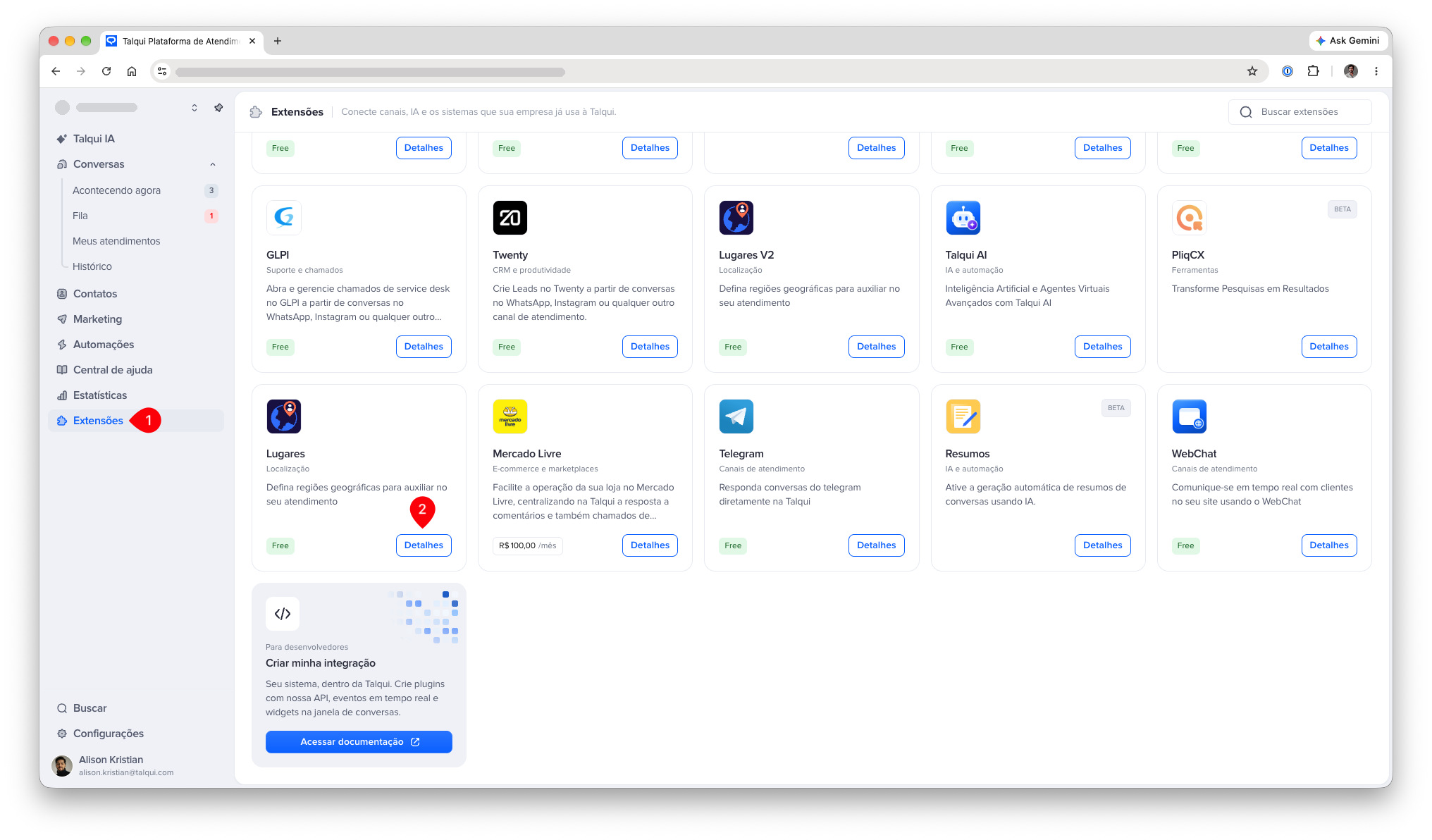The image size is (1432, 840).
Task: Open Estatísticas section
Action: coord(136,395)
